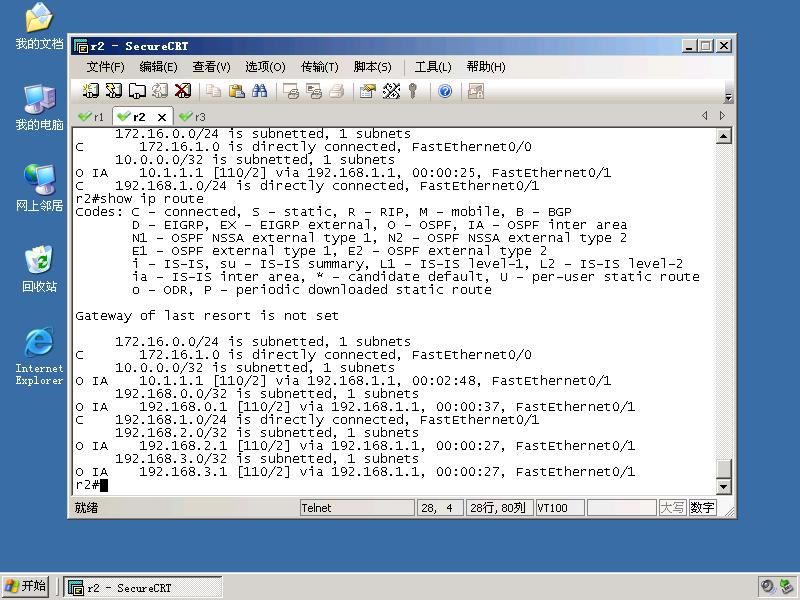The image size is (800, 600).
Task: Click the Public Key key icon
Action: click(413, 91)
